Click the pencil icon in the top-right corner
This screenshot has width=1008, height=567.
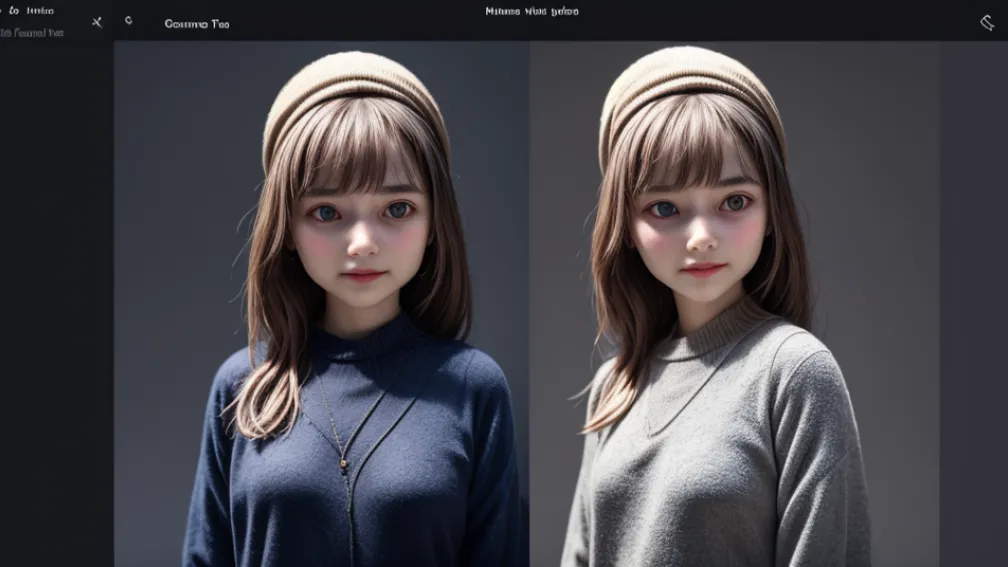tap(986, 22)
